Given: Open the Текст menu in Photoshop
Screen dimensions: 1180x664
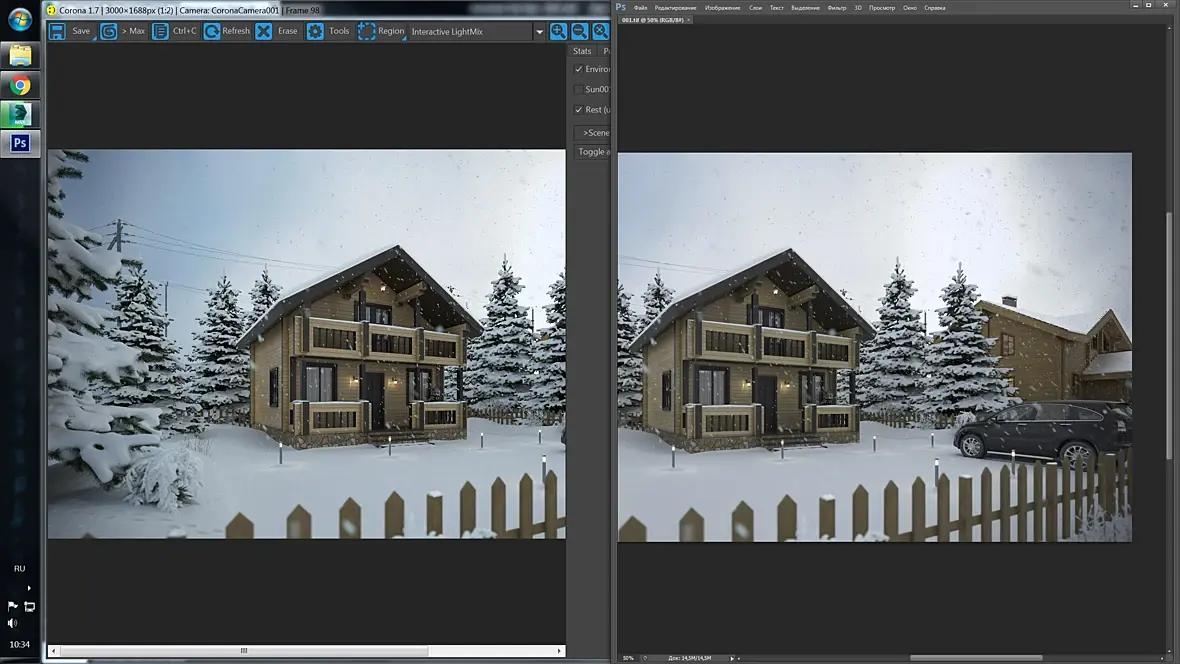Looking at the screenshot, I should pos(777,8).
